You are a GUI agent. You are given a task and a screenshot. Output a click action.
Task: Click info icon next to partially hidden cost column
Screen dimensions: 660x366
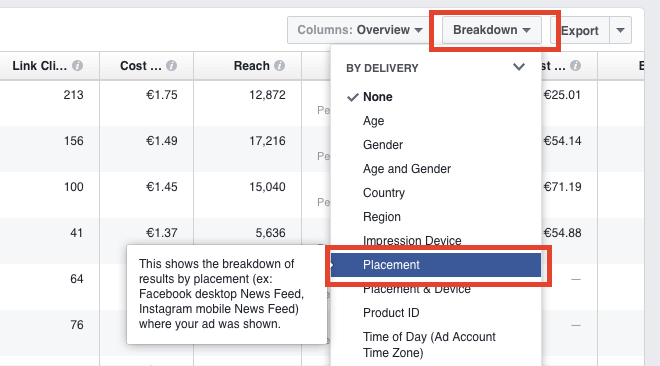coord(575,66)
